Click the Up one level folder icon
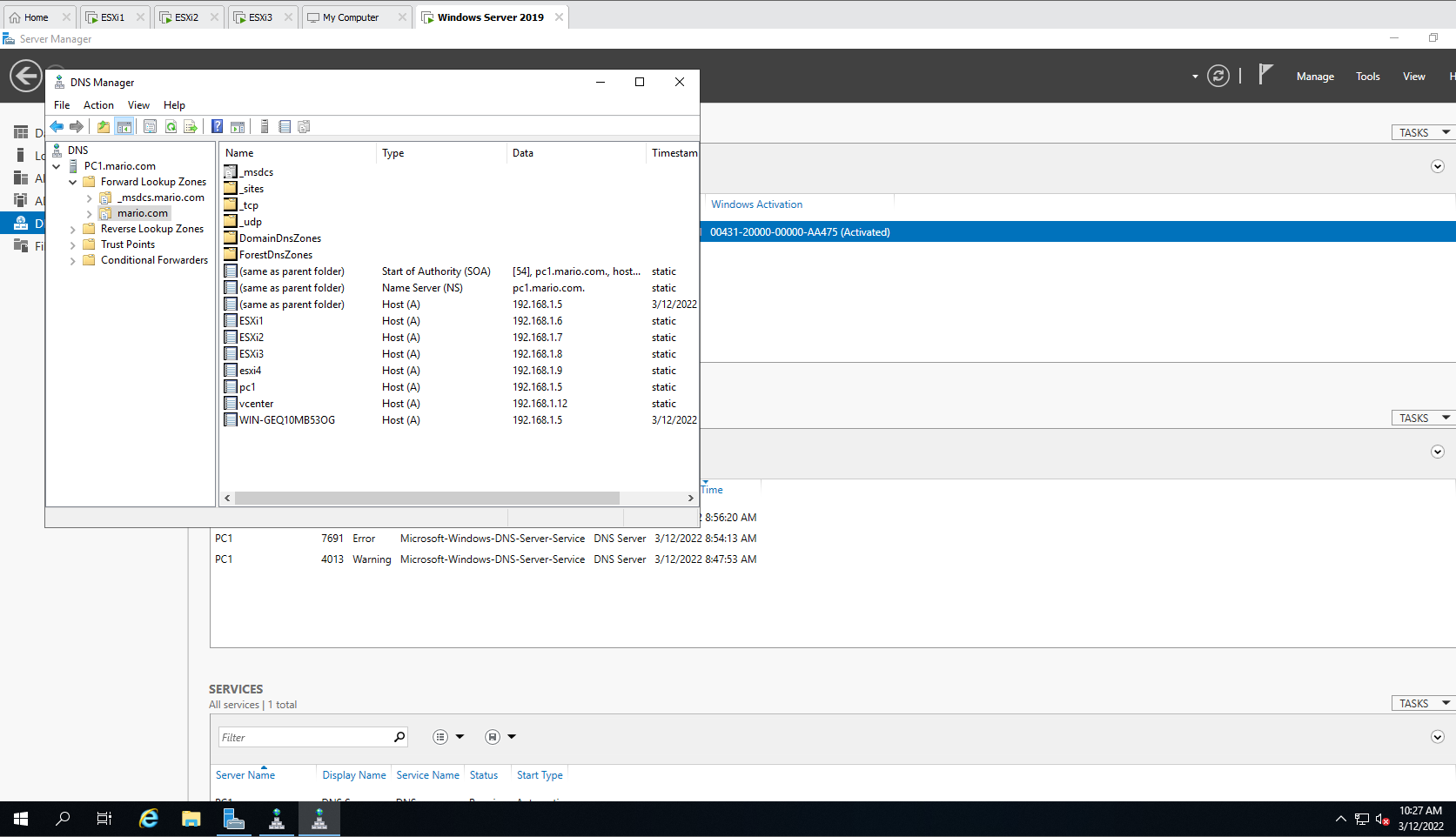 click(x=104, y=127)
